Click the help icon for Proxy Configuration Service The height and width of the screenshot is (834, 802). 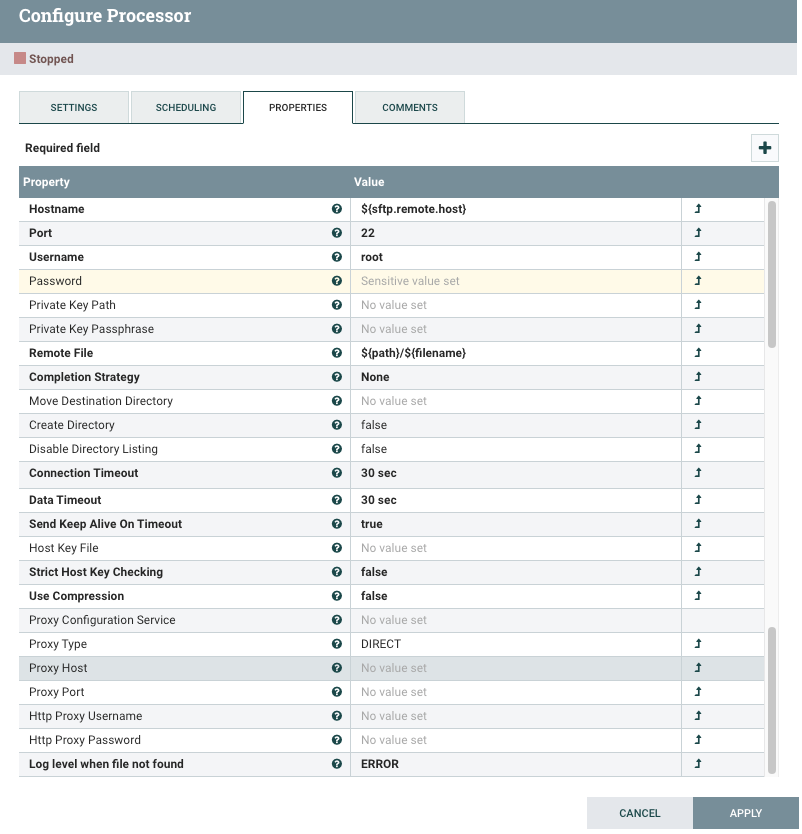click(x=337, y=620)
